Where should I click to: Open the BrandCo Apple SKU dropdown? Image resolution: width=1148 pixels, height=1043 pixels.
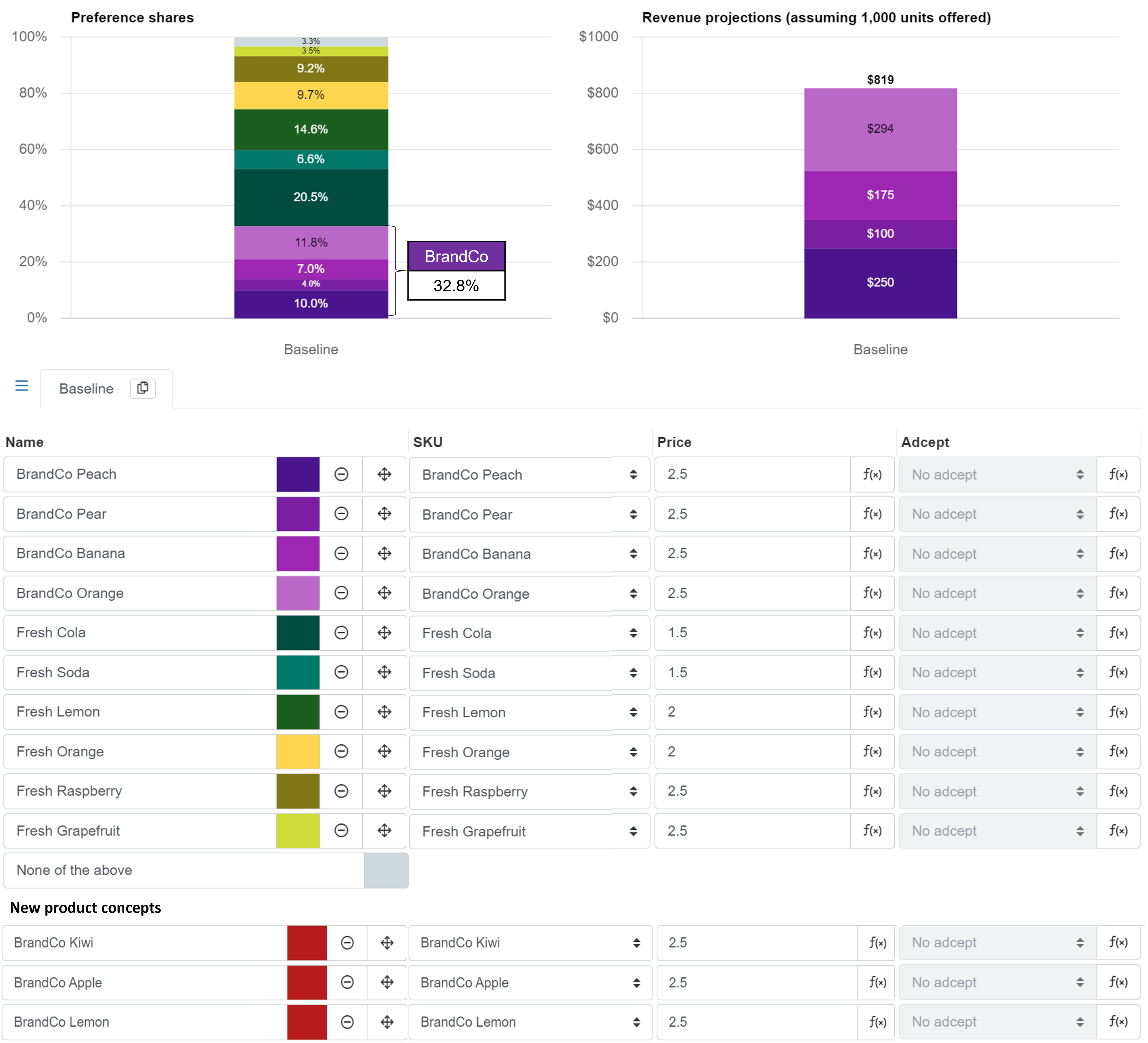(531, 982)
